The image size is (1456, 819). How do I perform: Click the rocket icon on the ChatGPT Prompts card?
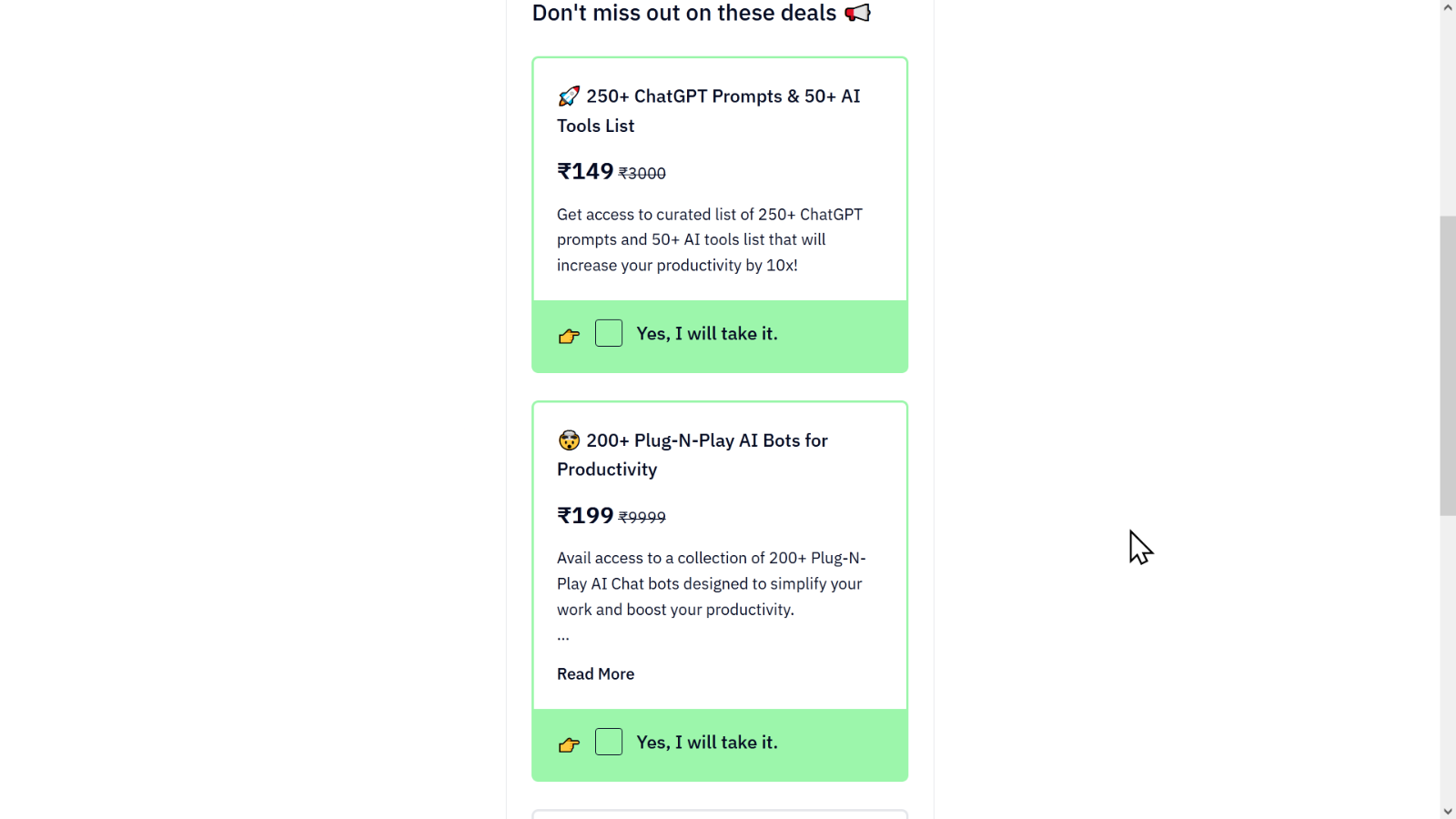[x=569, y=96]
